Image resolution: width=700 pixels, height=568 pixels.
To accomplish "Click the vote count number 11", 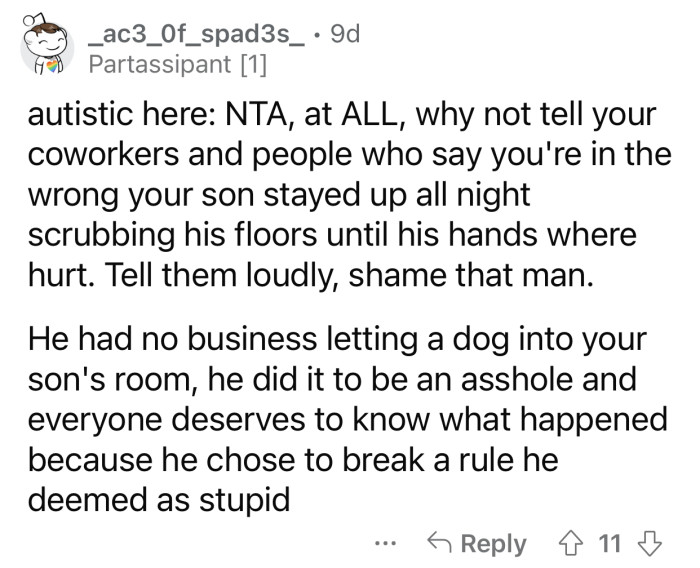I will [609, 544].
